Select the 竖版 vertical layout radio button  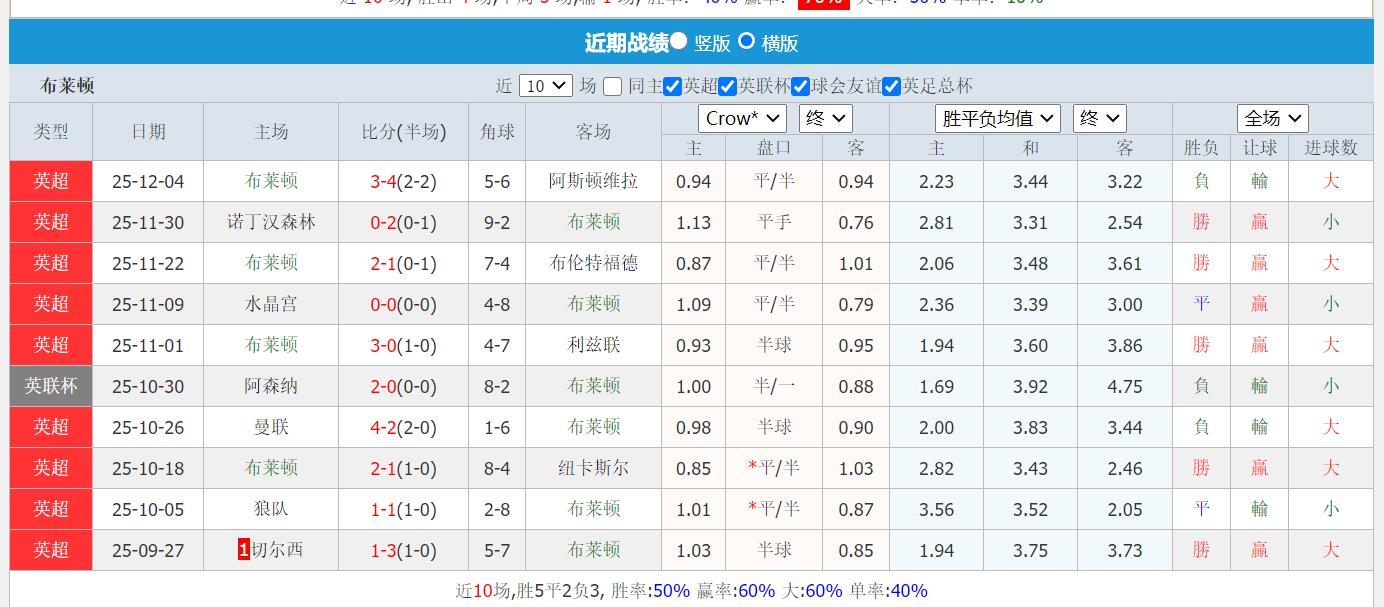(x=679, y=42)
